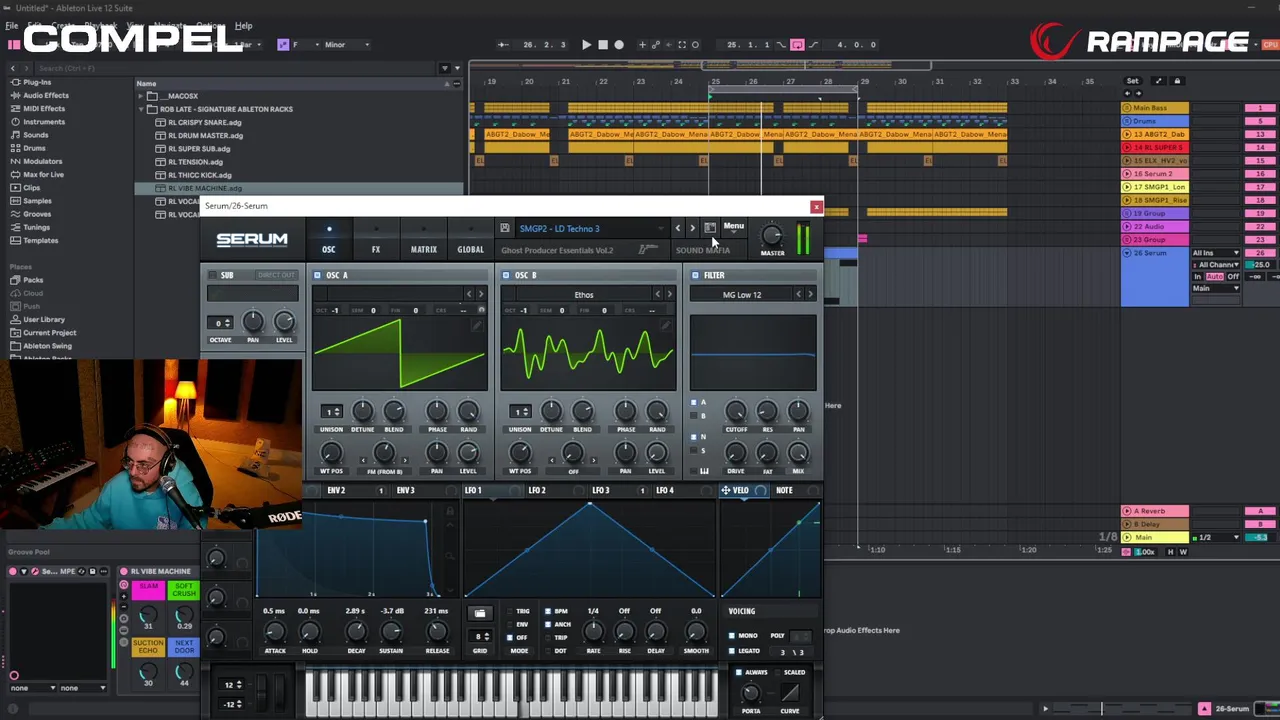Click the VELO drag-assign crosshair icon
The image size is (1280, 720).
pos(726,490)
